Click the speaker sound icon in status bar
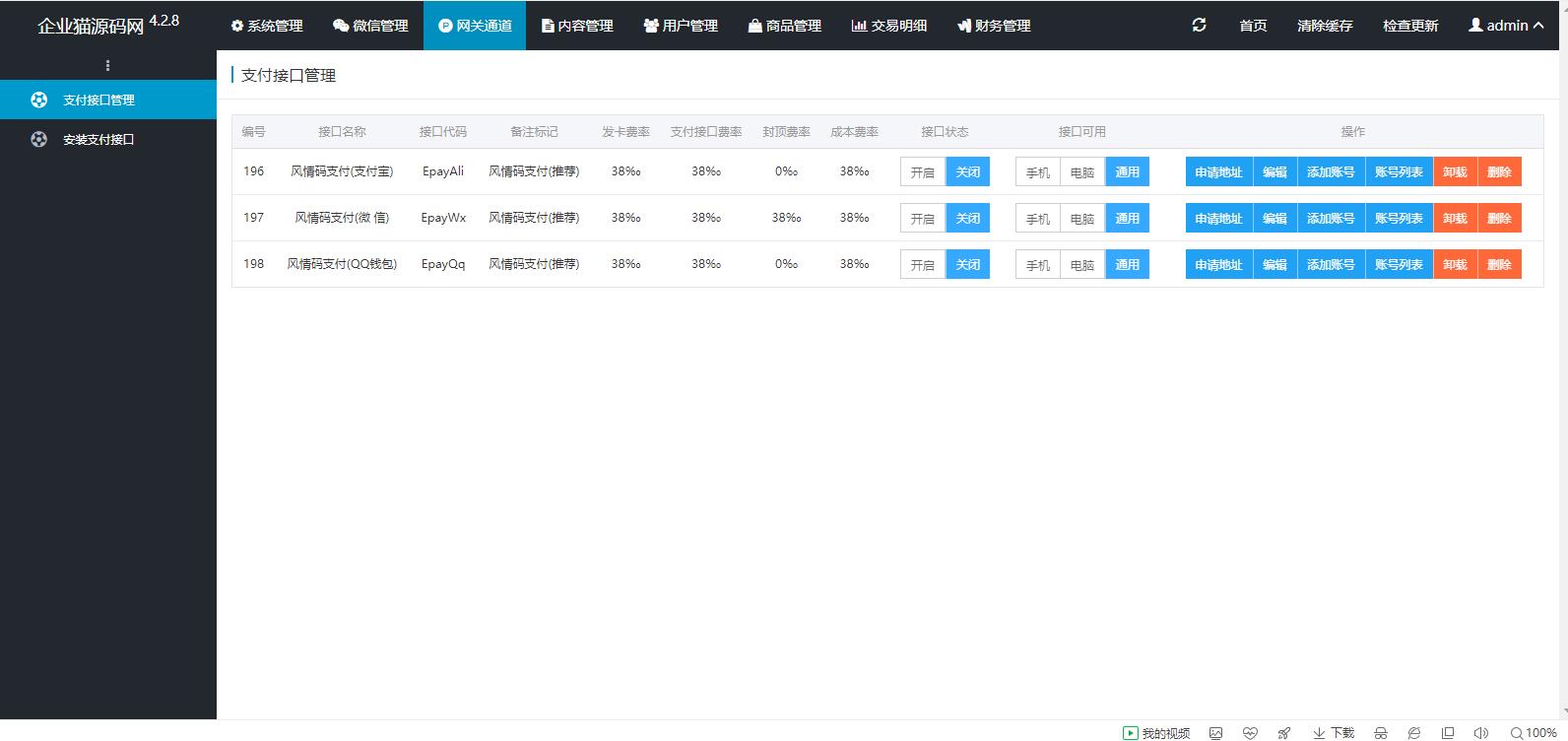The height and width of the screenshot is (741, 1568). [x=1480, y=733]
